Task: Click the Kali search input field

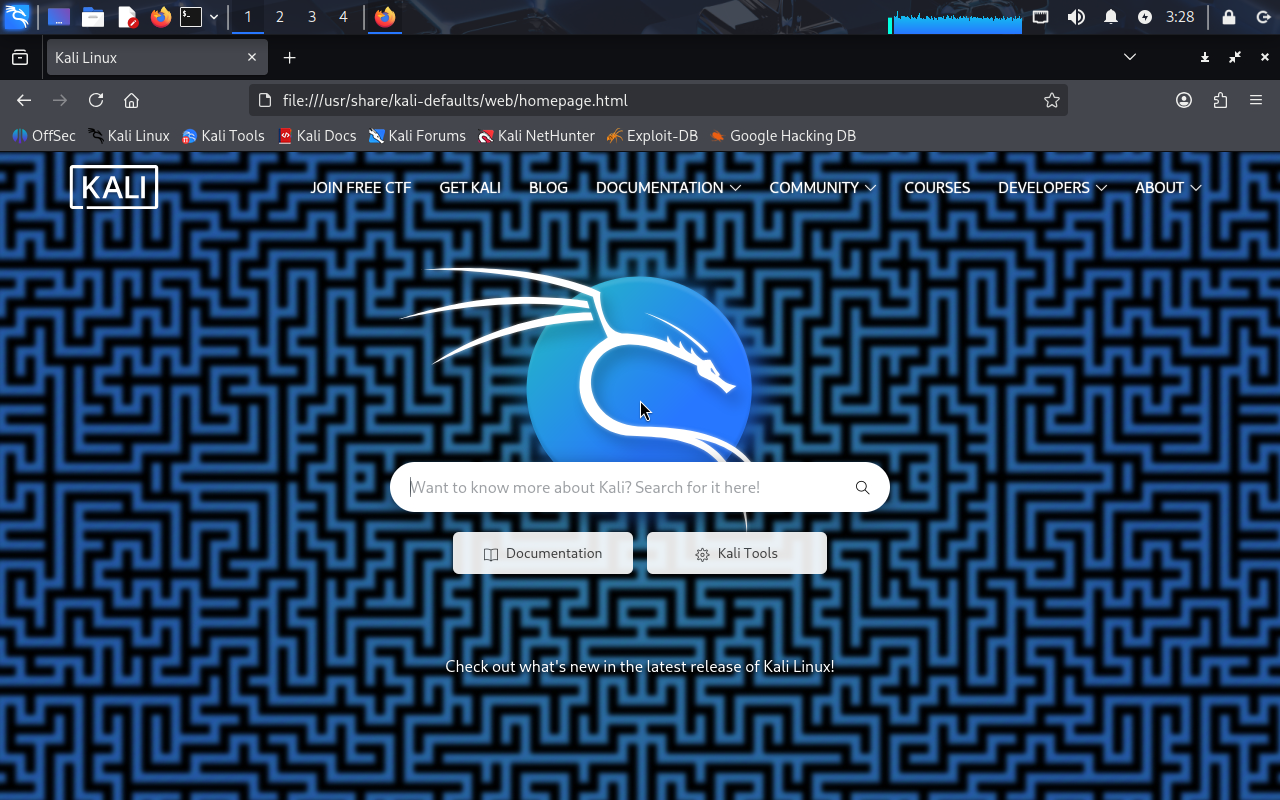Action: pos(620,488)
